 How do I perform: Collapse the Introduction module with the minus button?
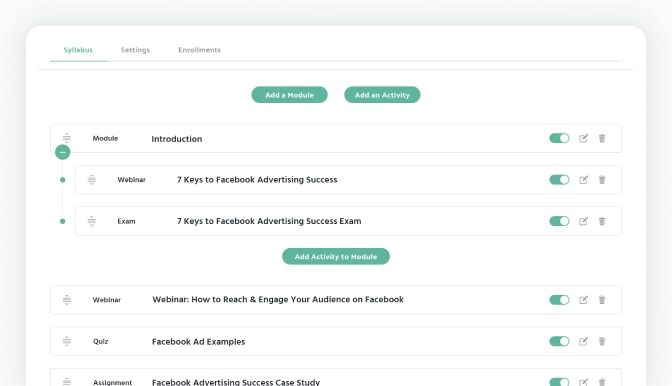pos(63,152)
